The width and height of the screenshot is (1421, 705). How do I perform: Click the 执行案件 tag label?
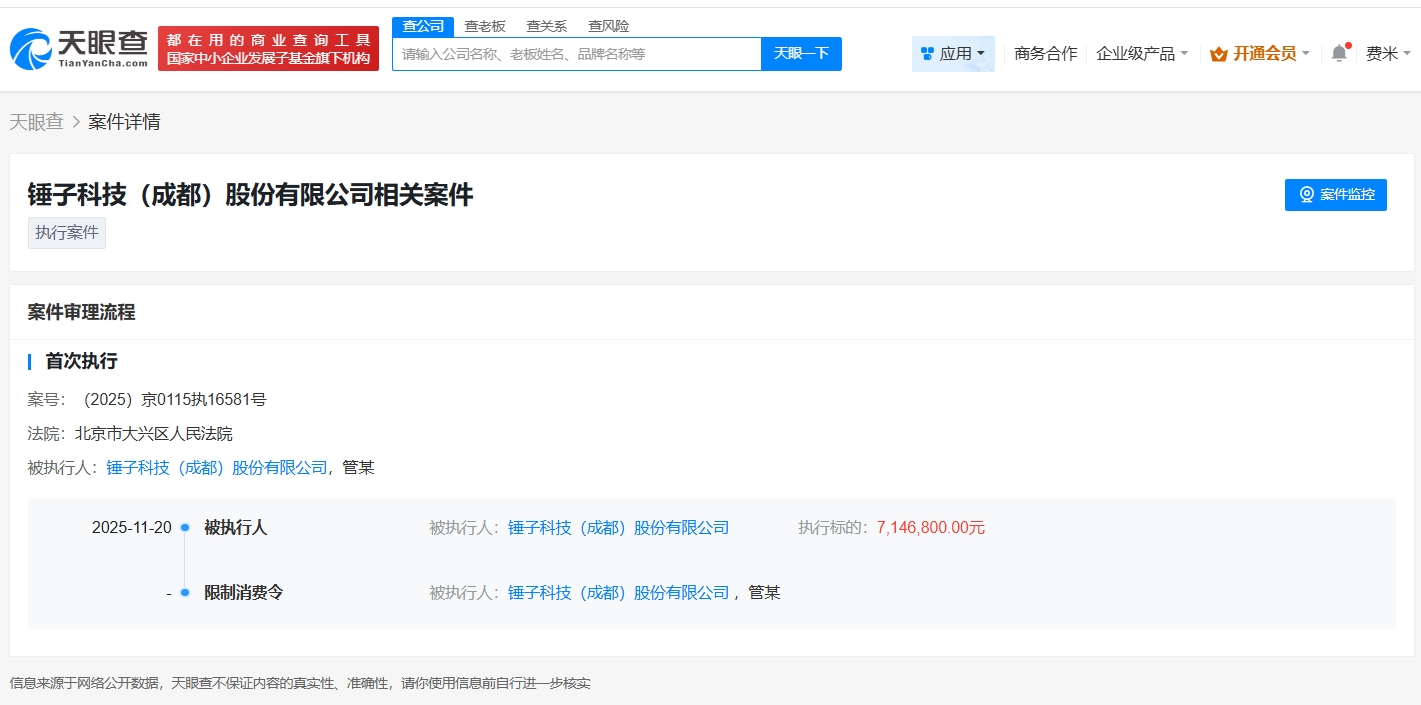67,233
